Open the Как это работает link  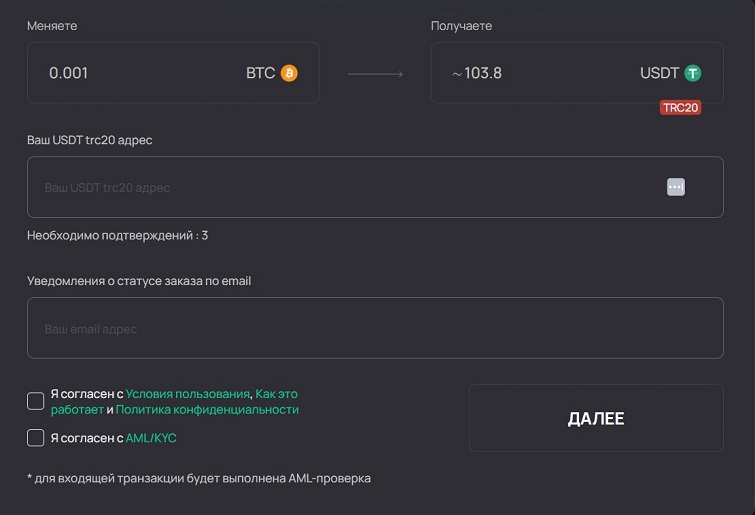(x=277, y=394)
